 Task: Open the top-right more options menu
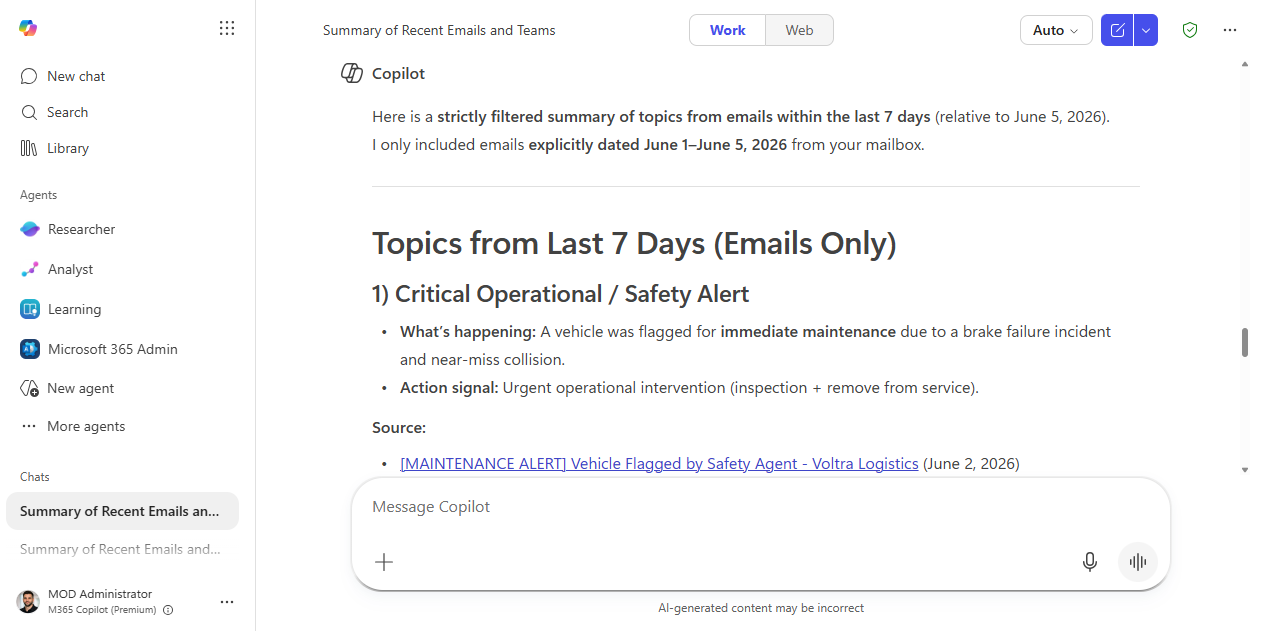[x=1230, y=30]
